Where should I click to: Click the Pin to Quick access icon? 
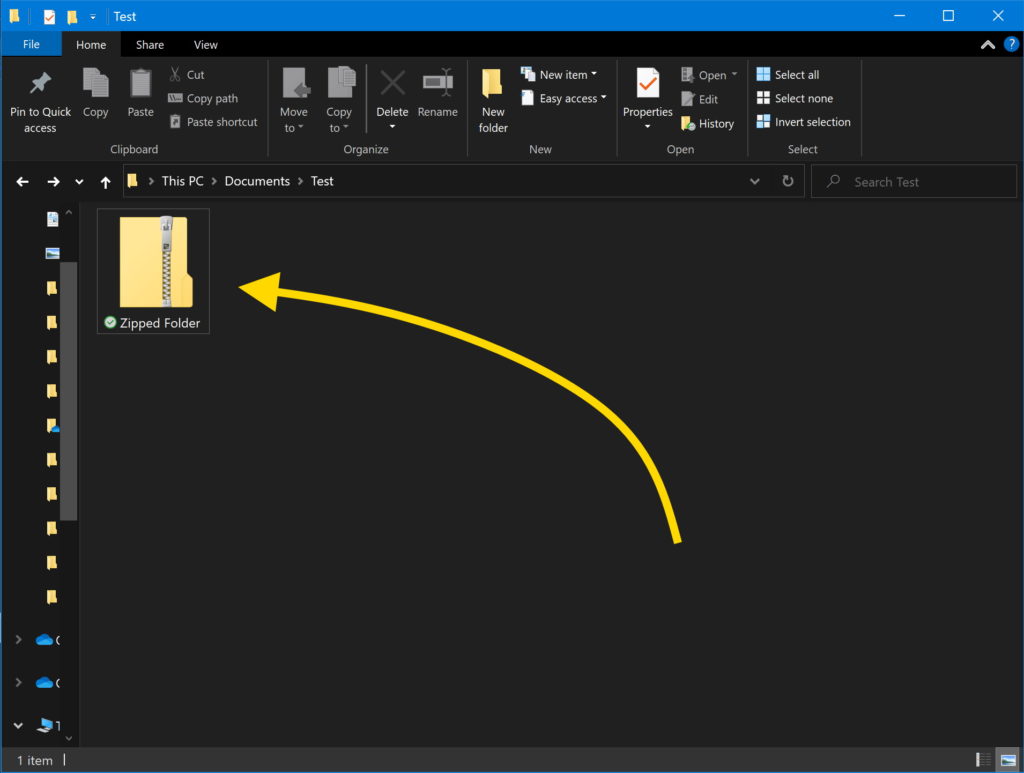(x=40, y=83)
